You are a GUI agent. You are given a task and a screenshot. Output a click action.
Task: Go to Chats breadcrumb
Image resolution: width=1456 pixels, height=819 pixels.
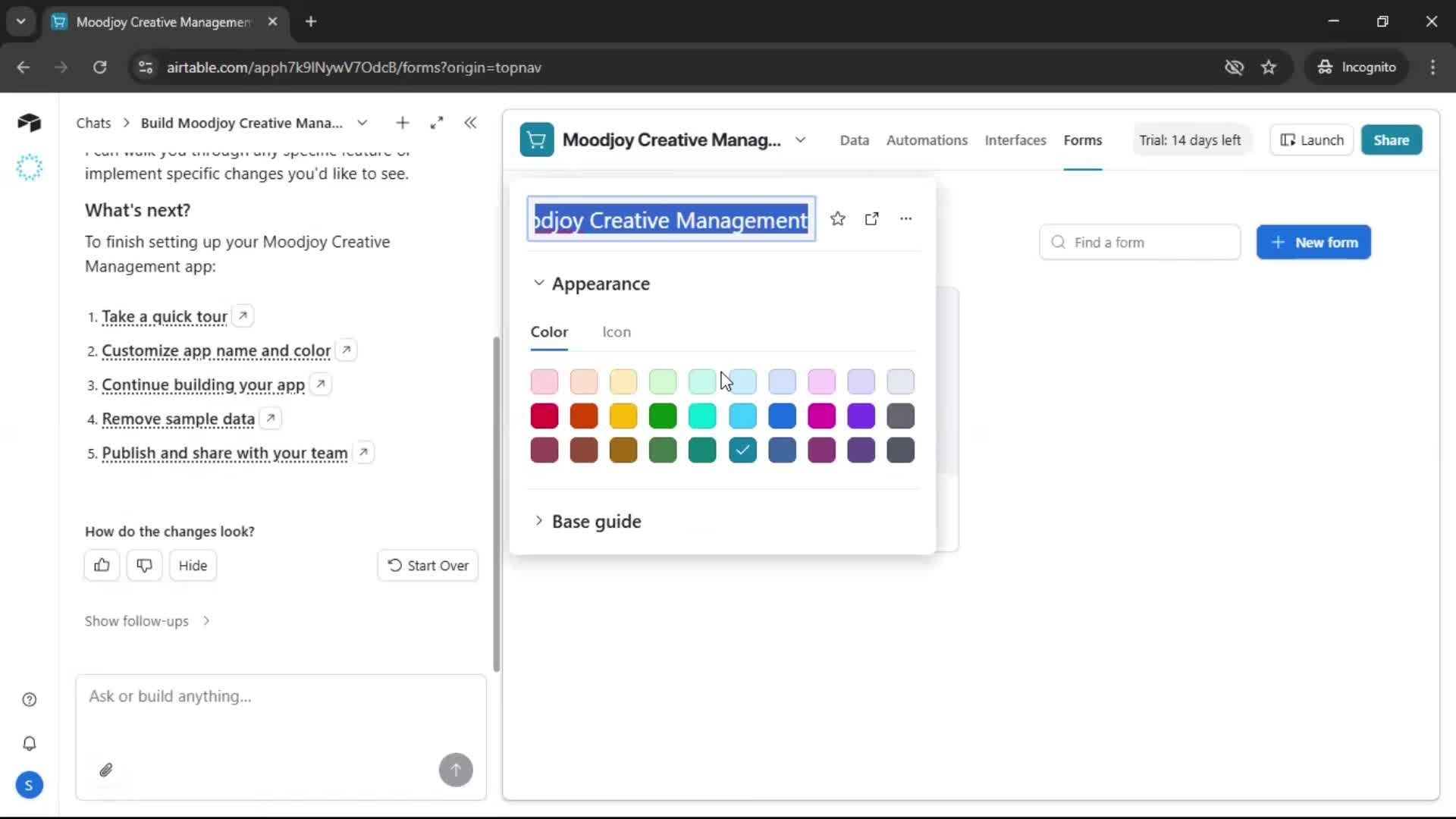pyautogui.click(x=93, y=123)
